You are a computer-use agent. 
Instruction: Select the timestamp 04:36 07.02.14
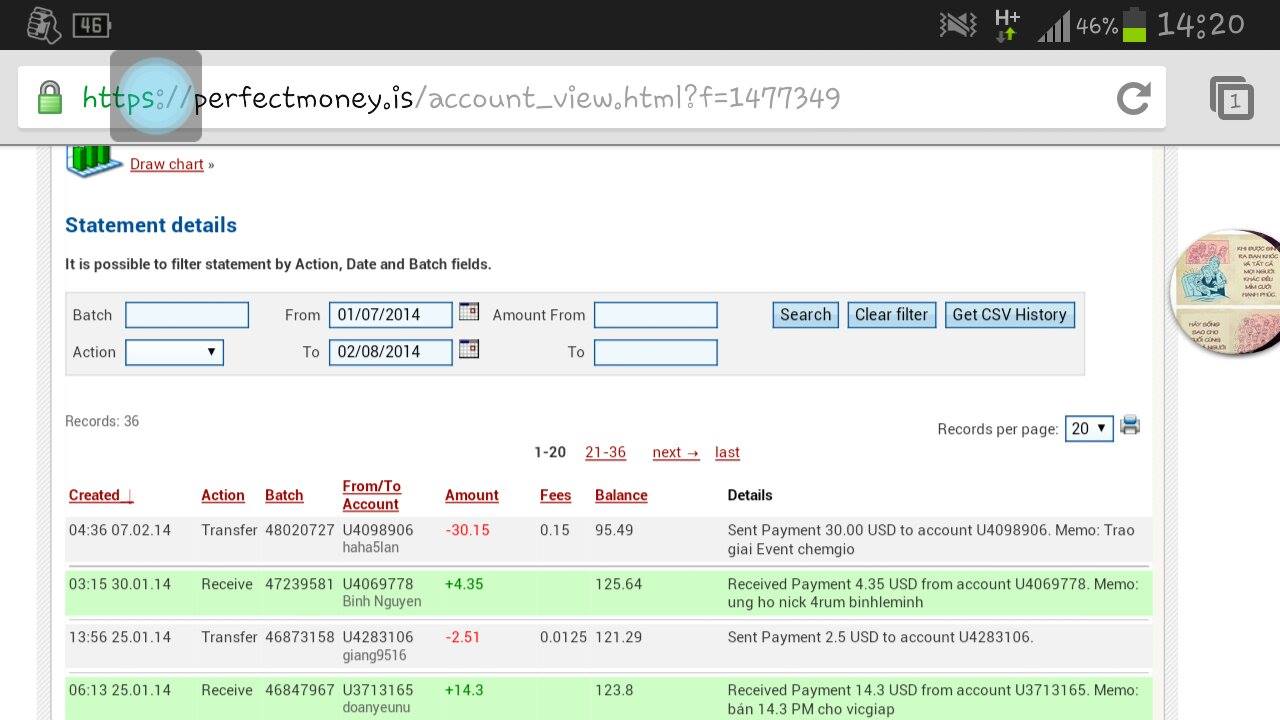click(120, 530)
